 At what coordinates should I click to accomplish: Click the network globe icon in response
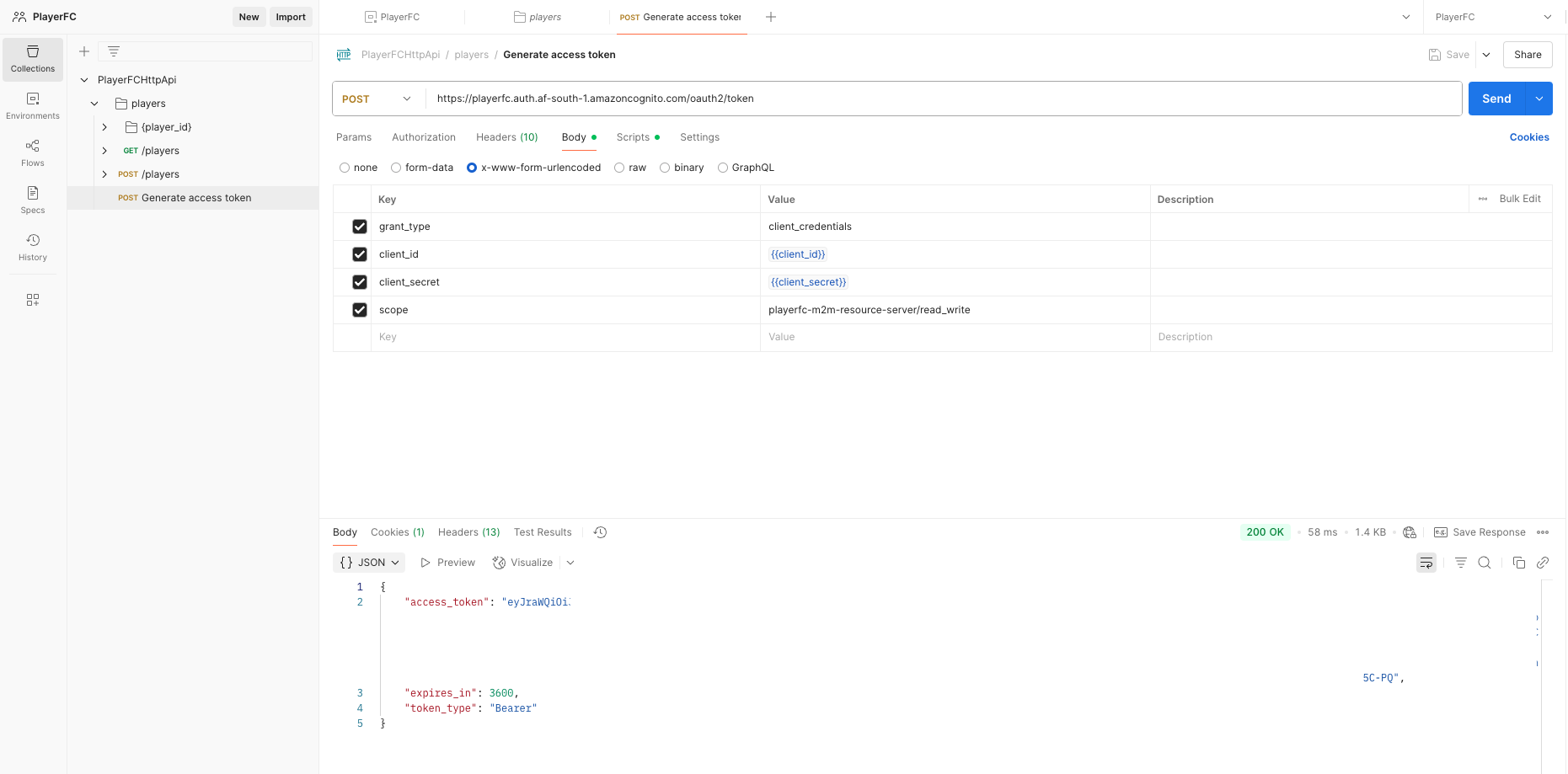(x=1410, y=532)
